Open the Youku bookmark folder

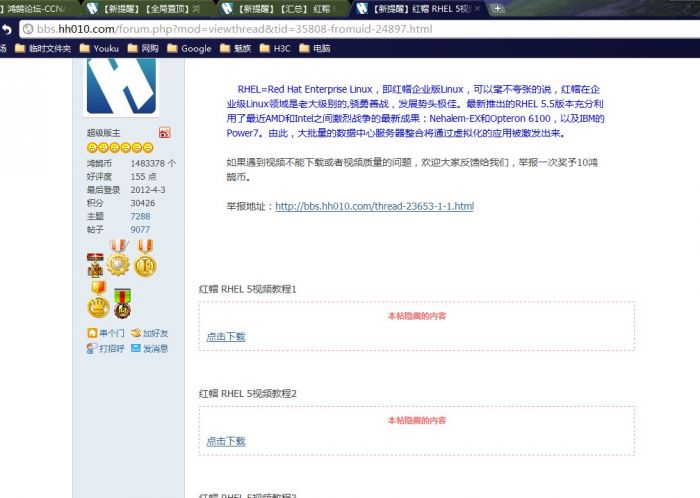coord(99,48)
